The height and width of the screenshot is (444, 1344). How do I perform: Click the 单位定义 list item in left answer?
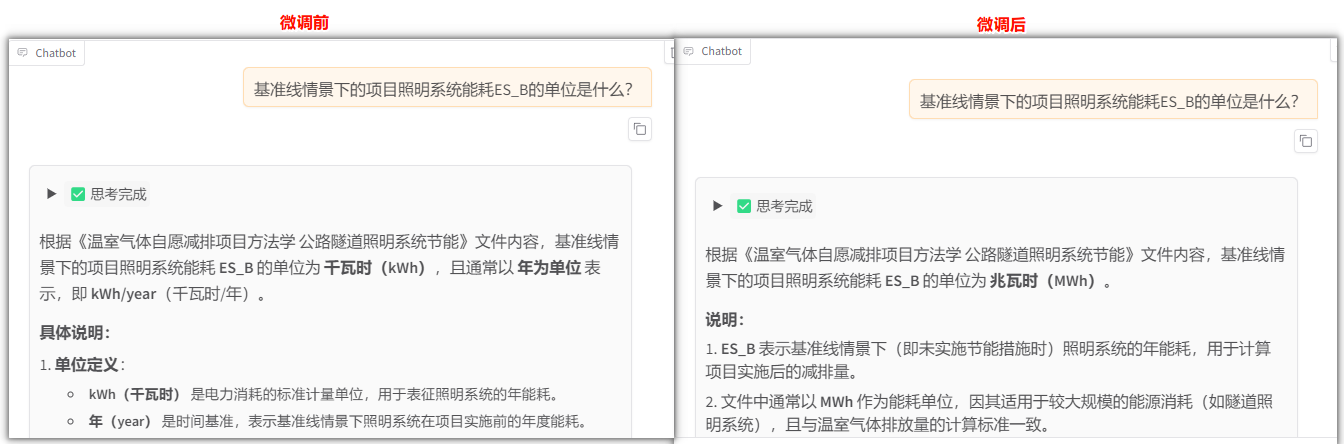[86, 365]
